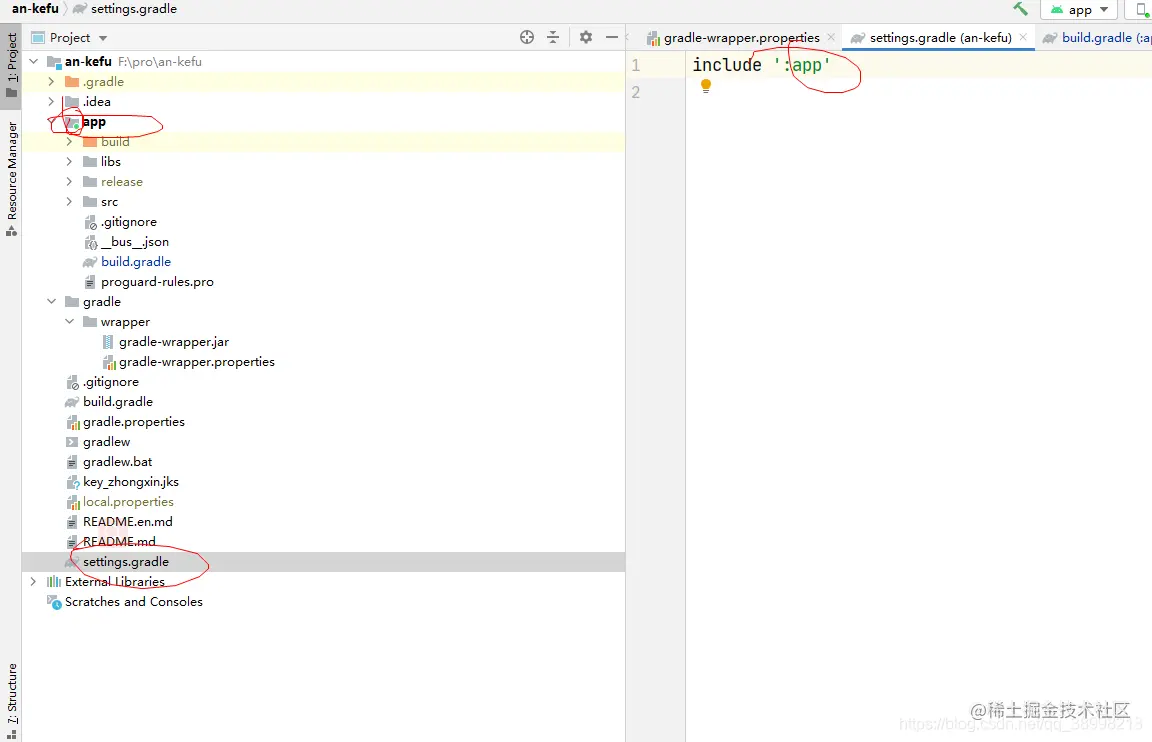Select README.en.md file
Screen dimensions: 1152x742
tap(128, 522)
